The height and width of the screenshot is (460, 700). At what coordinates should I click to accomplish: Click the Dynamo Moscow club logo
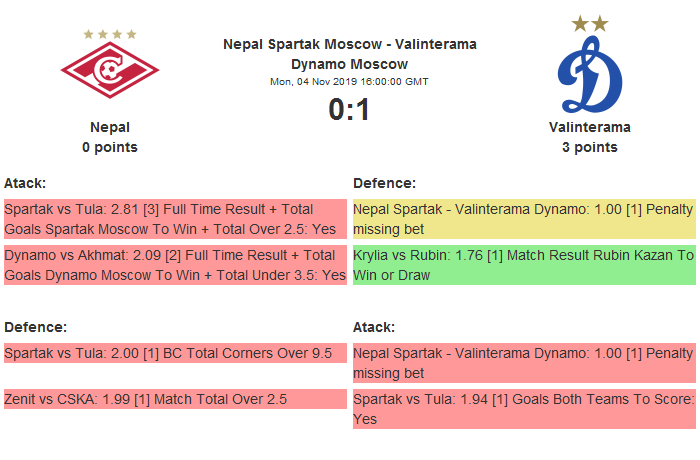click(589, 76)
